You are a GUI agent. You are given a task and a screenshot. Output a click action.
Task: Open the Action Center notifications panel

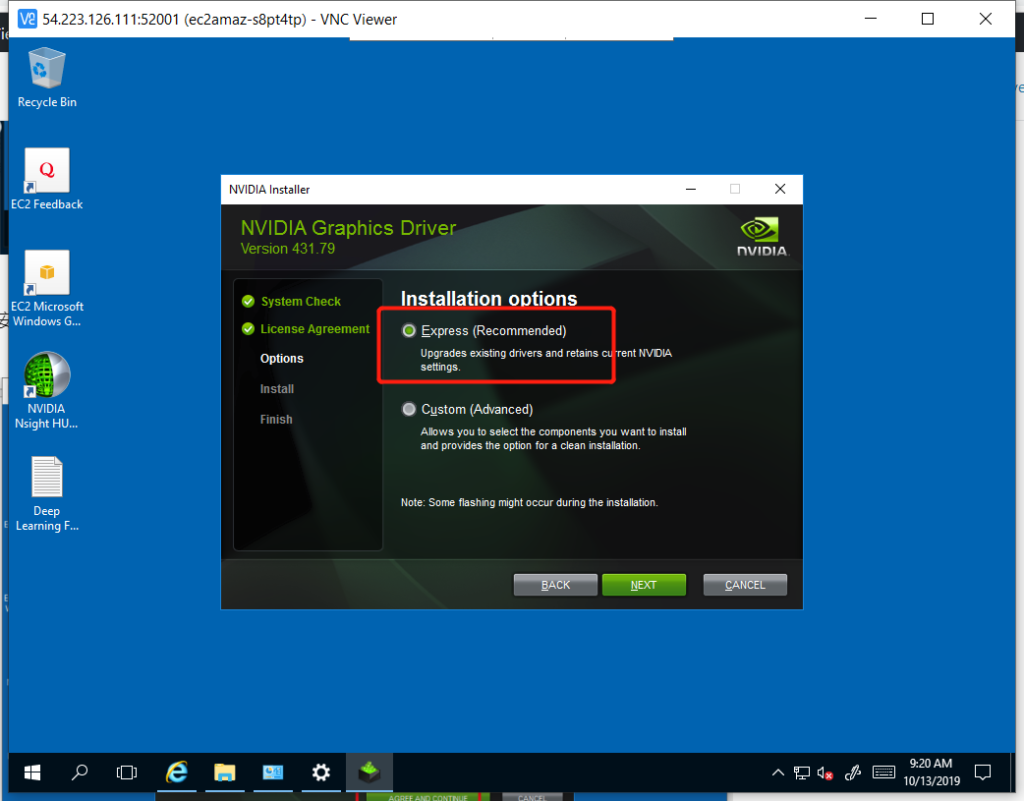982,772
